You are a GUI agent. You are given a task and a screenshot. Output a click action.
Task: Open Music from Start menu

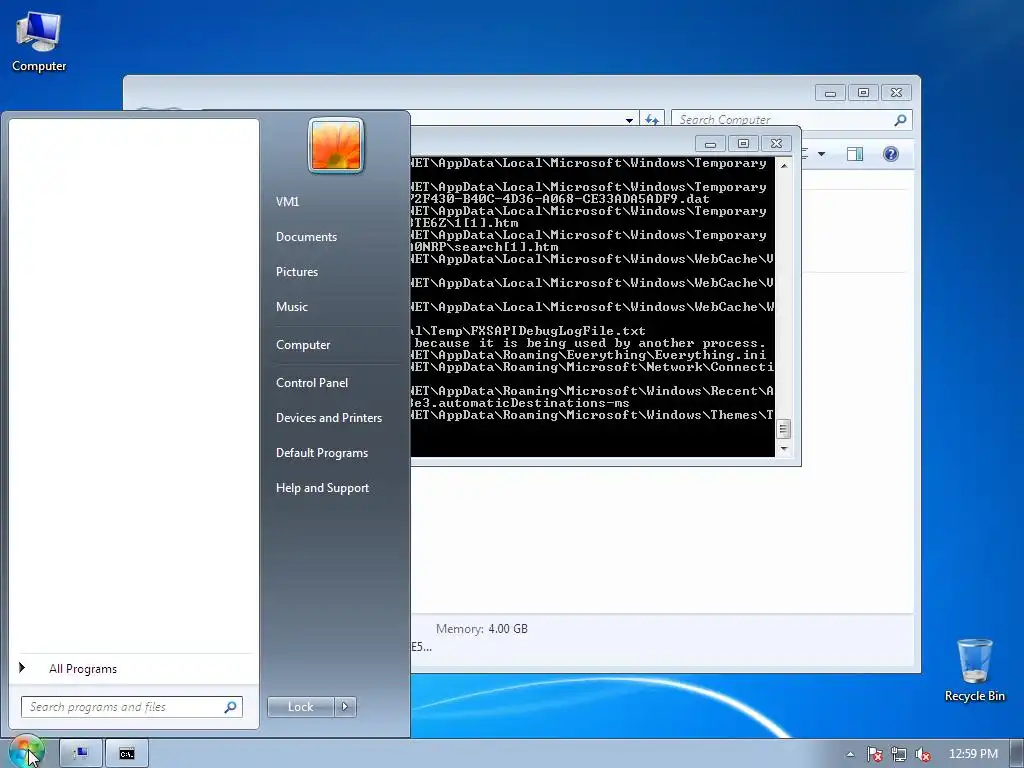(291, 307)
